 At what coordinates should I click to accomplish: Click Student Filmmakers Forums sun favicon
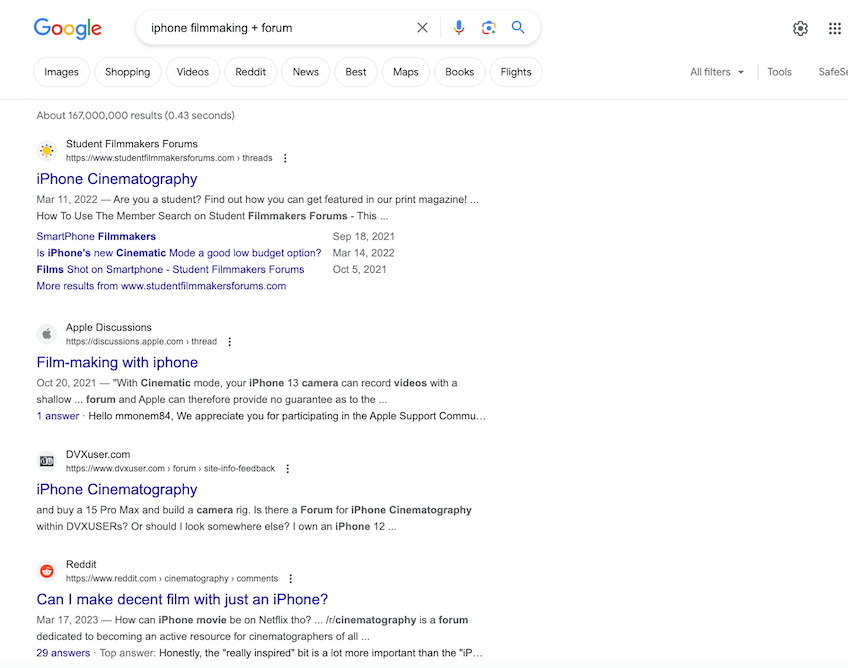pyautogui.click(x=47, y=150)
